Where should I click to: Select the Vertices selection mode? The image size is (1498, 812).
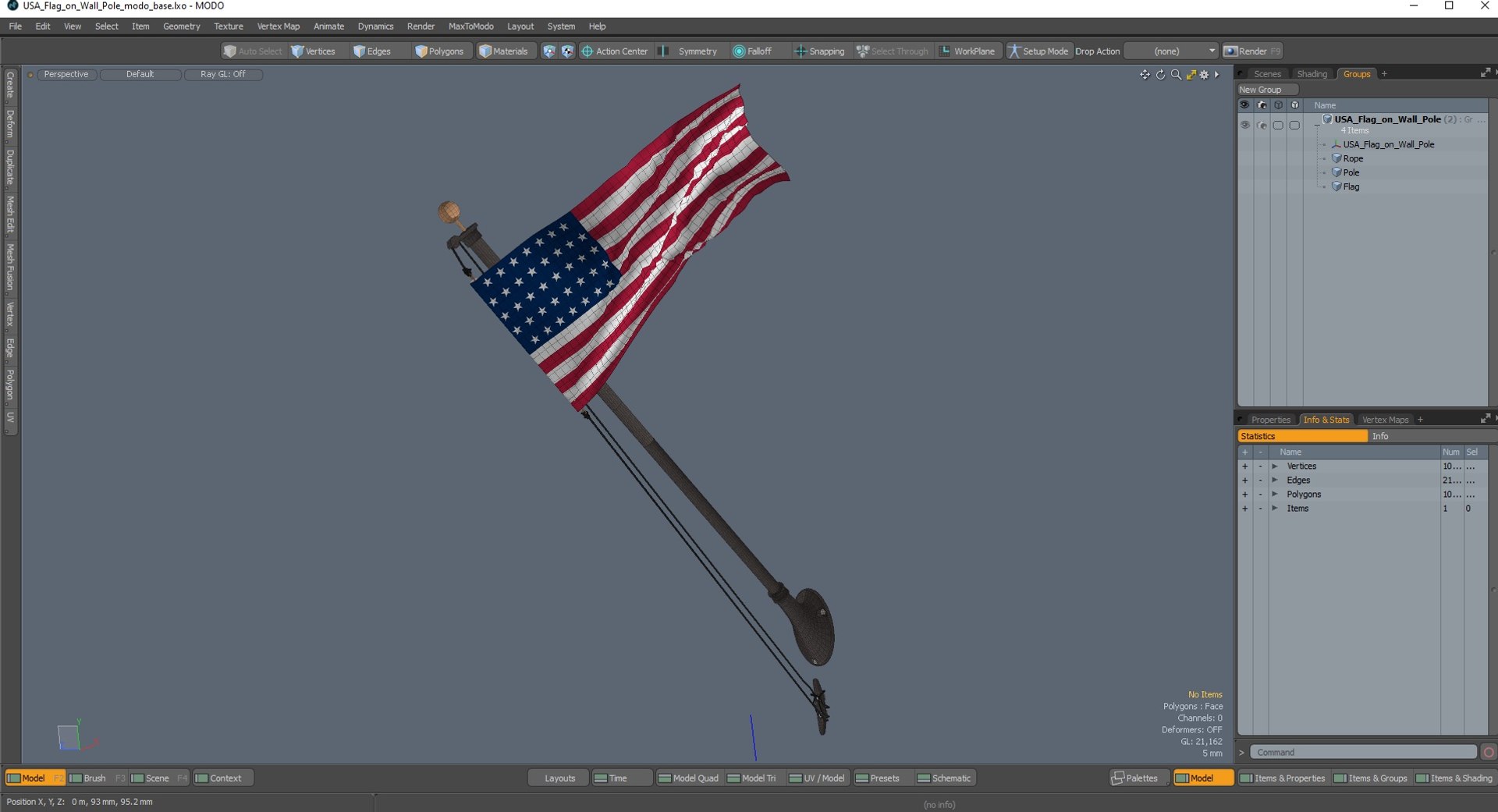coord(313,51)
